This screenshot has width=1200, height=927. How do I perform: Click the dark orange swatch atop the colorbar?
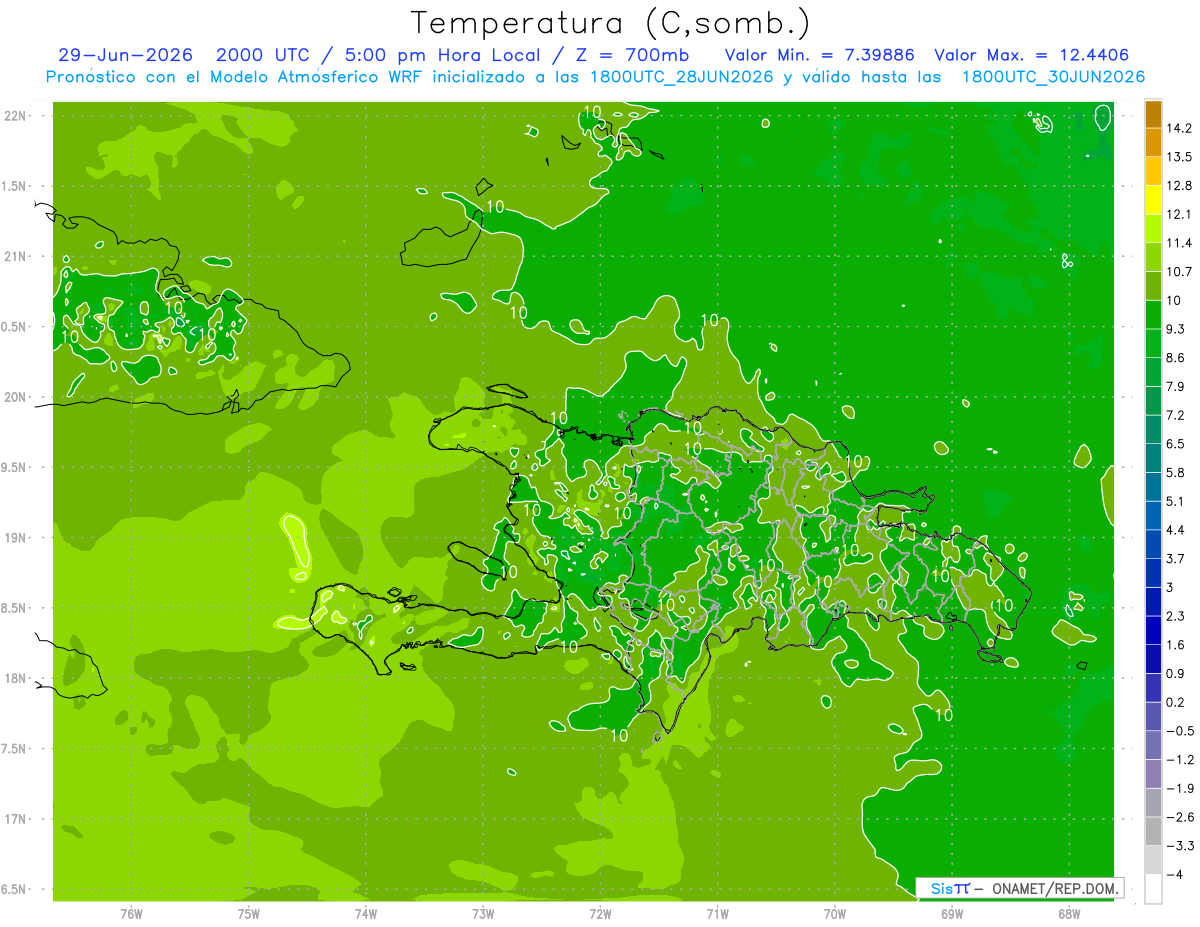coord(1153,114)
